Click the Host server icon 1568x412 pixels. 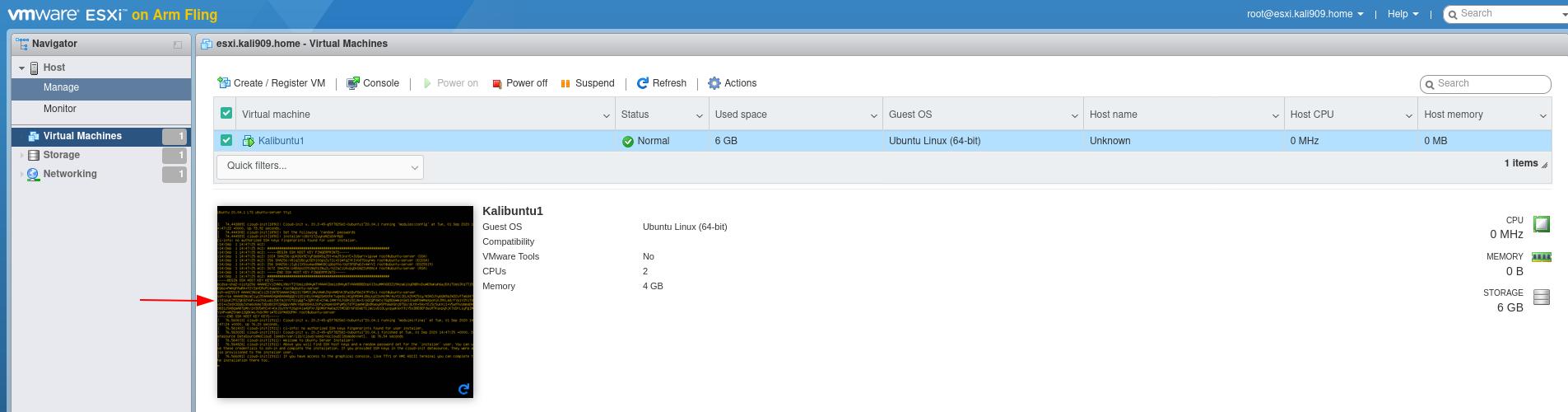coord(35,68)
